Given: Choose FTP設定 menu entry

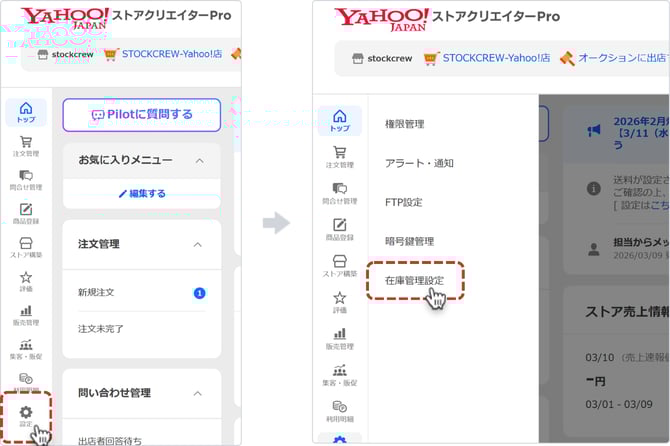Looking at the screenshot, I should click(404, 202).
